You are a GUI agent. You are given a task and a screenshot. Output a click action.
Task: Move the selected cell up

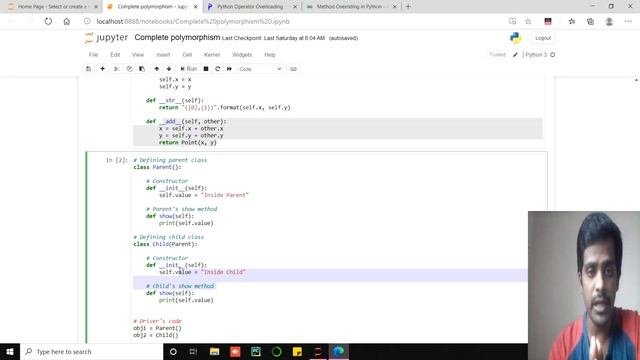pyautogui.click(x=156, y=69)
